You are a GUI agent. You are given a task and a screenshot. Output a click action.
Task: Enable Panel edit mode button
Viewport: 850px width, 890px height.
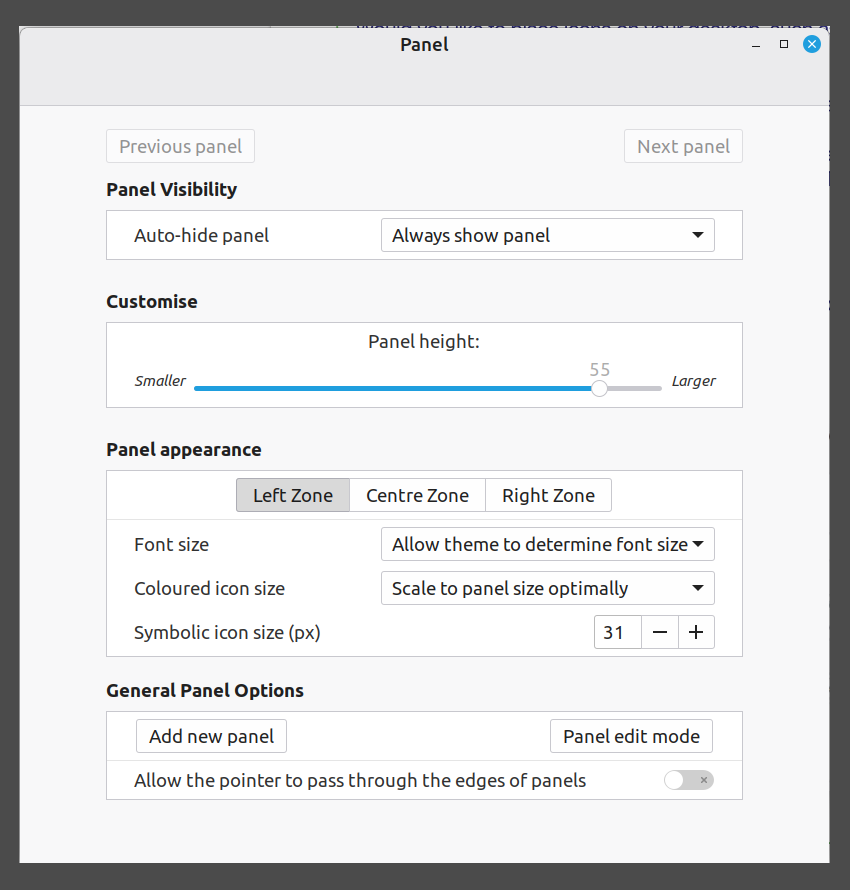tap(631, 736)
